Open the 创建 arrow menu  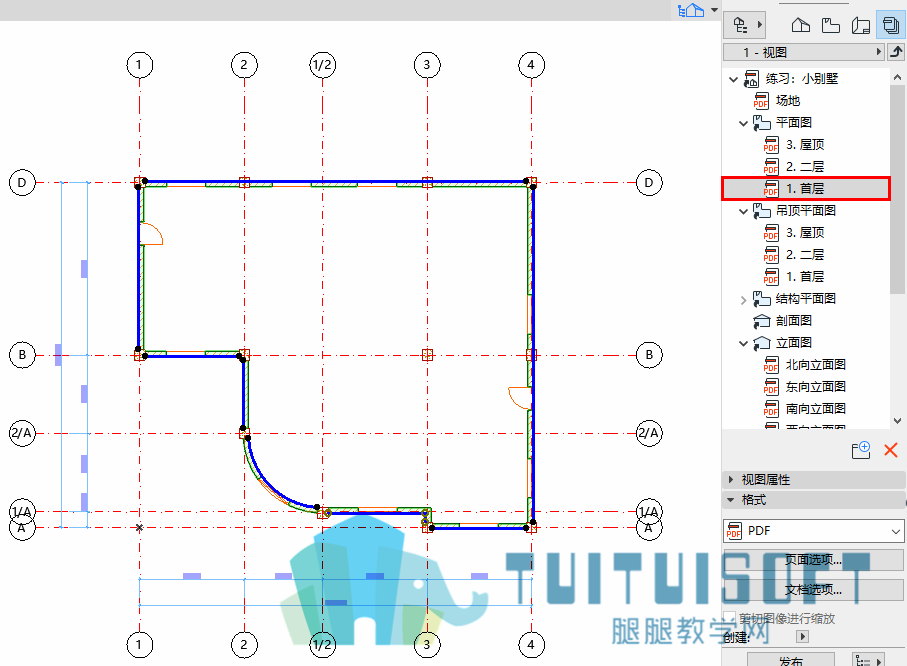802,636
